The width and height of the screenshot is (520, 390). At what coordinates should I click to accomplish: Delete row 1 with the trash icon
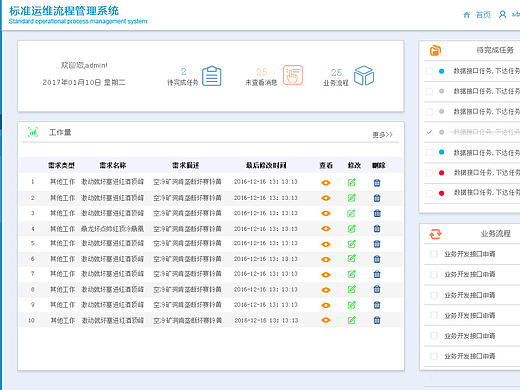[x=377, y=183]
